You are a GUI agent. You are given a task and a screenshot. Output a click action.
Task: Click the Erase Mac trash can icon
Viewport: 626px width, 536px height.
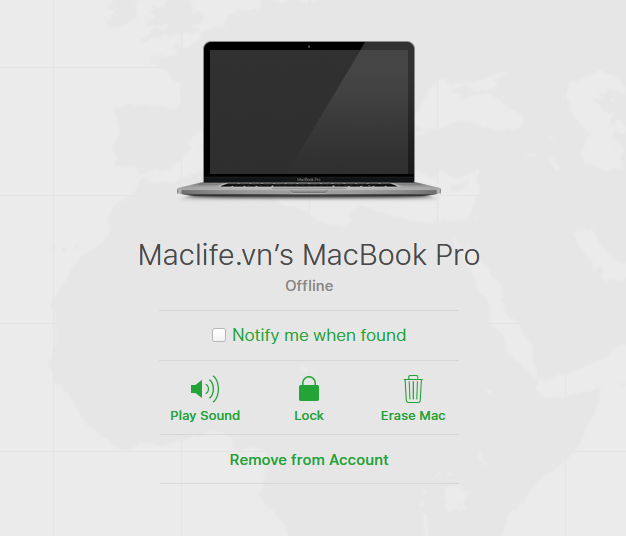point(413,389)
